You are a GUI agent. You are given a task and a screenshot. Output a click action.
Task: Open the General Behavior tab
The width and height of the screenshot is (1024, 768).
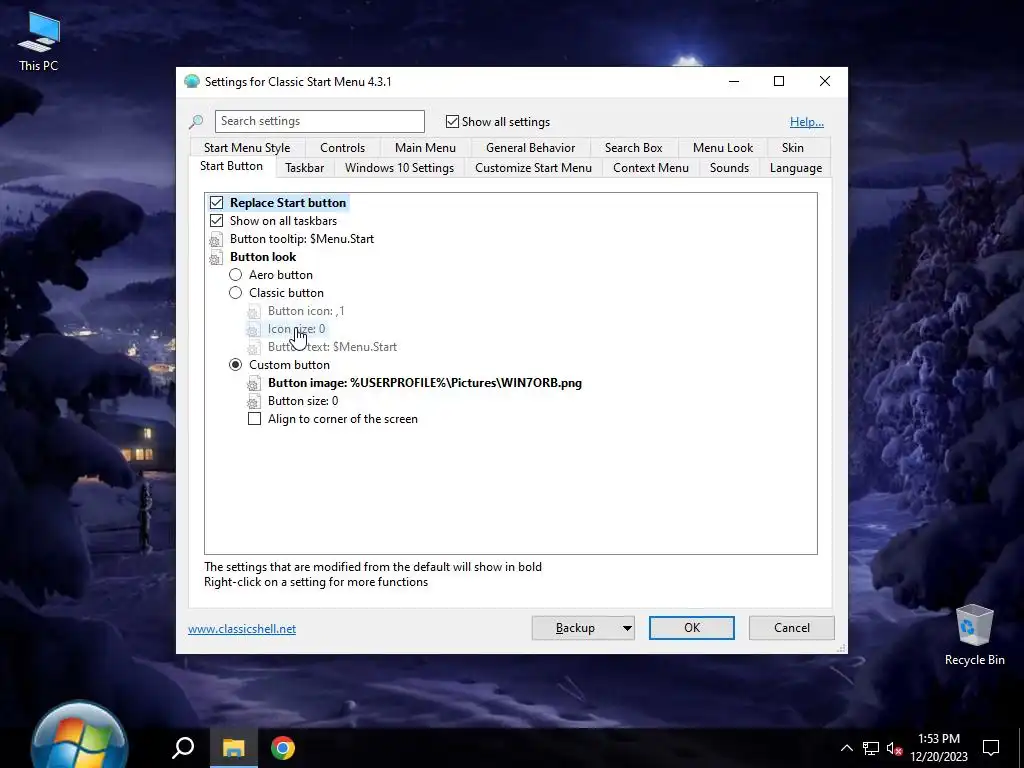(x=530, y=148)
